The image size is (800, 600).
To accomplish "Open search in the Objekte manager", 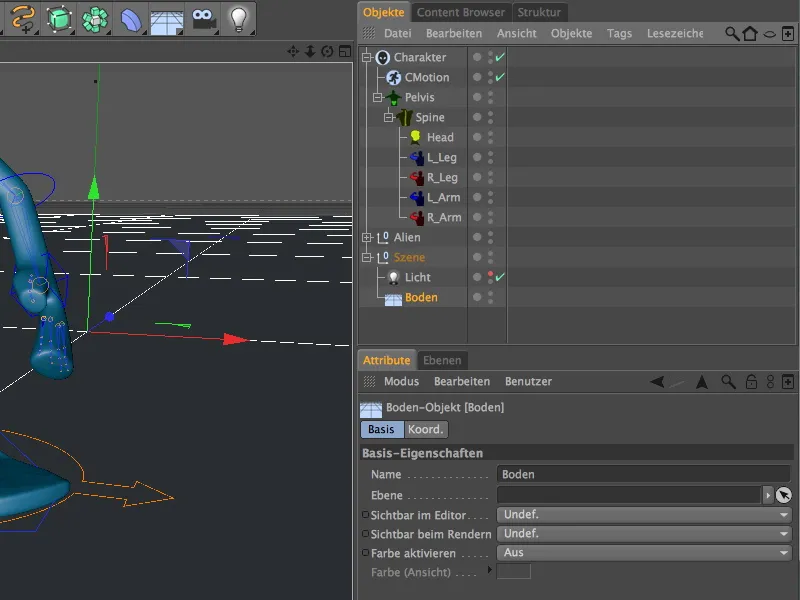I will [x=732, y=34].
